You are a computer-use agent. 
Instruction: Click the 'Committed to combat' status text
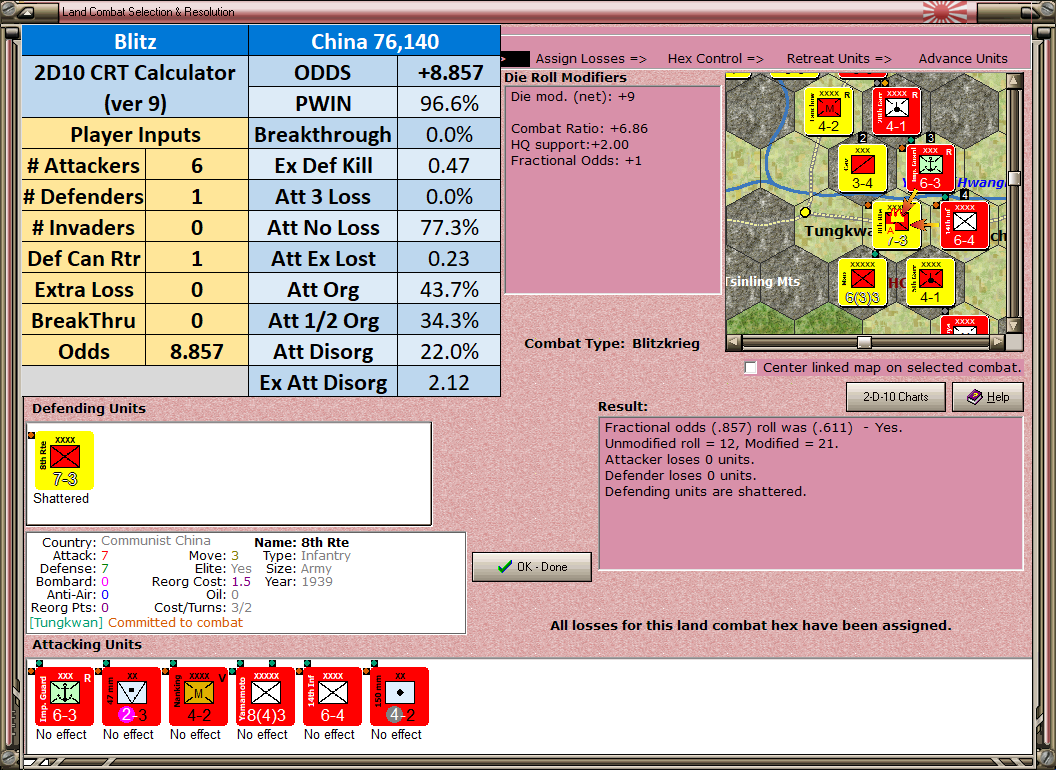click(175, 622)
